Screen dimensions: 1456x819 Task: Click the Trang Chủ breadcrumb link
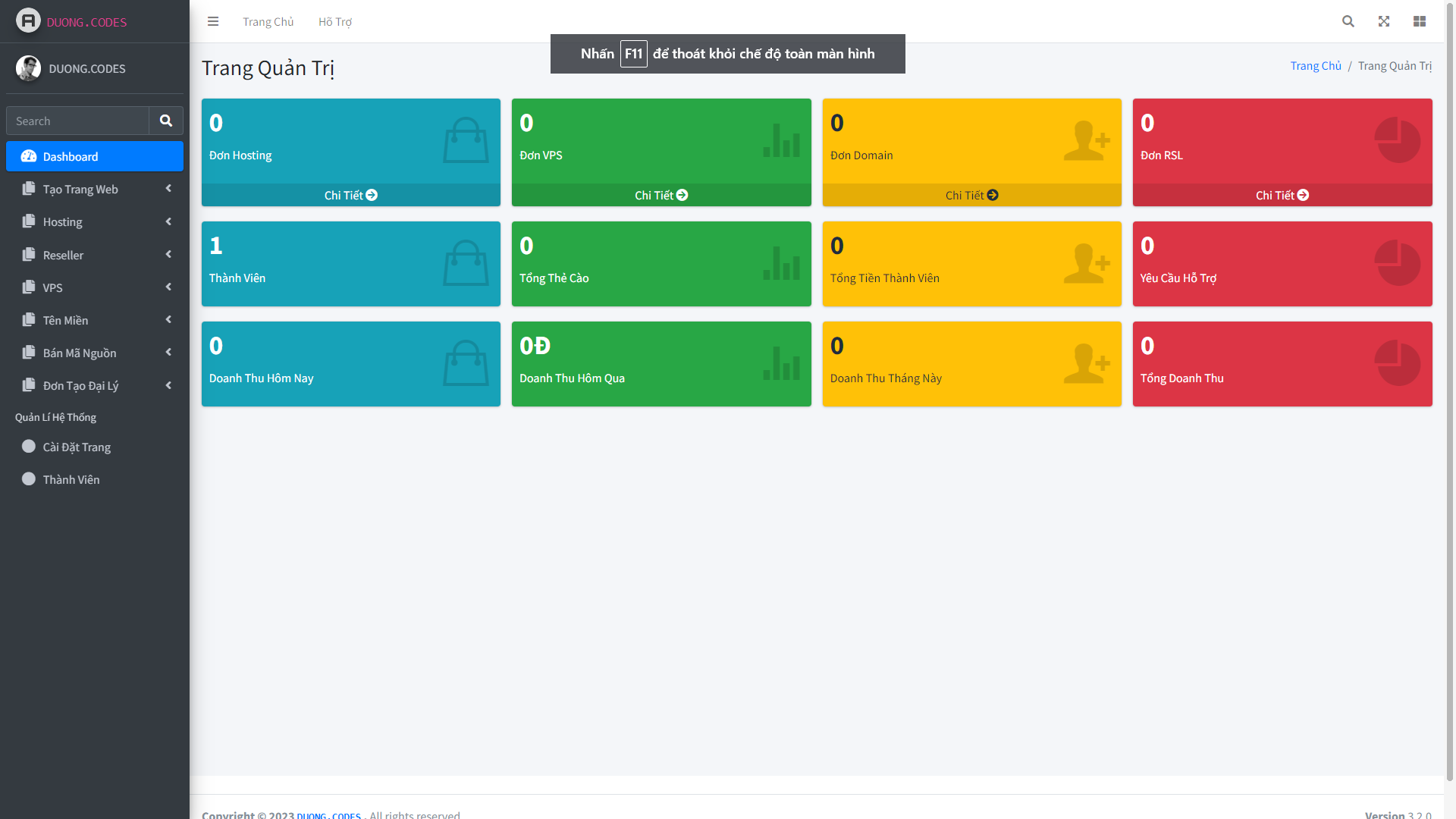1315,66
